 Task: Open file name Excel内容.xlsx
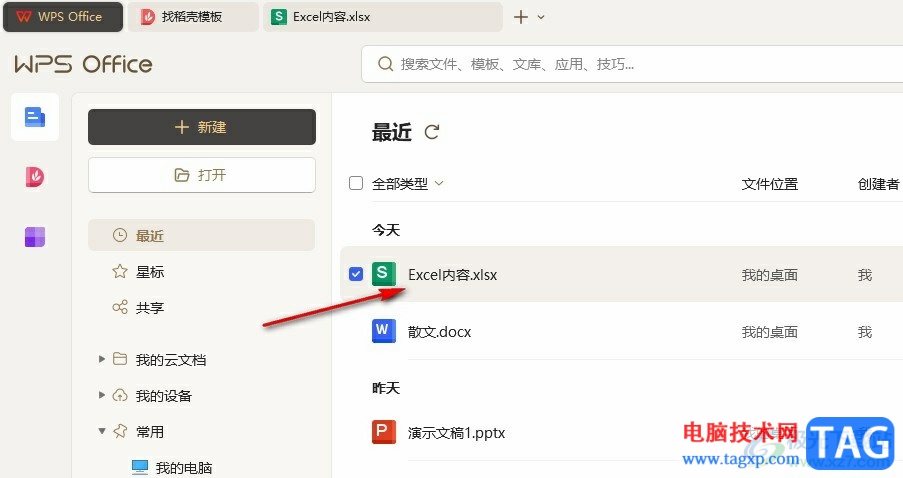point(453,275)
